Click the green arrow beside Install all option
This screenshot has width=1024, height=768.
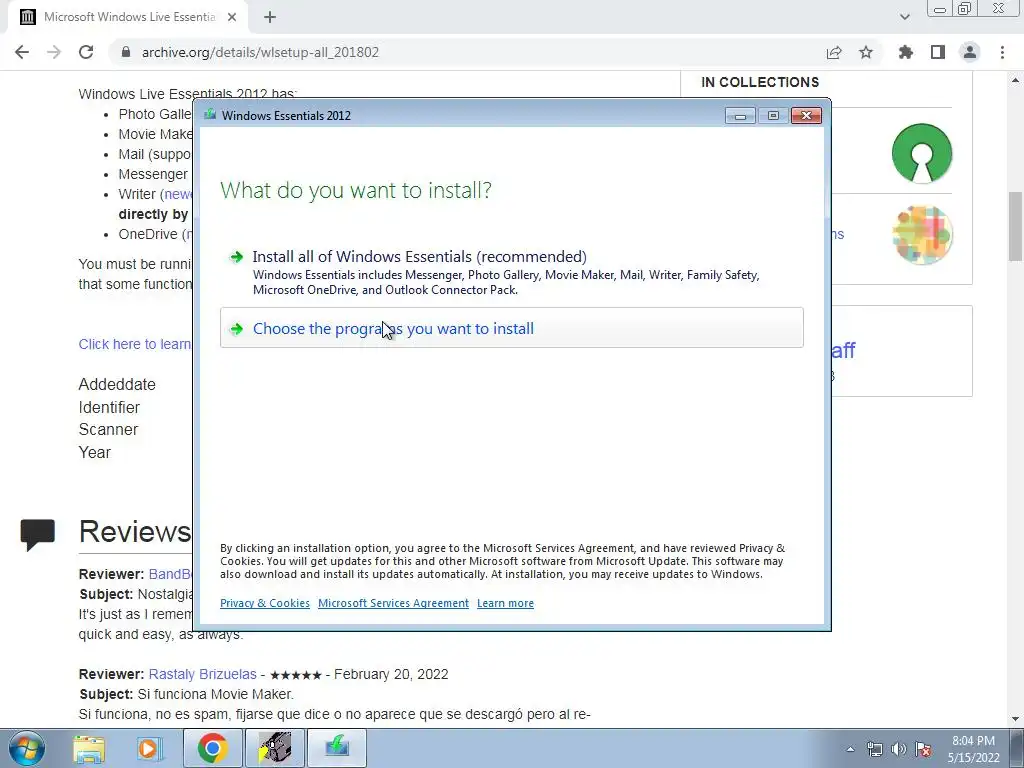[236, 257]
